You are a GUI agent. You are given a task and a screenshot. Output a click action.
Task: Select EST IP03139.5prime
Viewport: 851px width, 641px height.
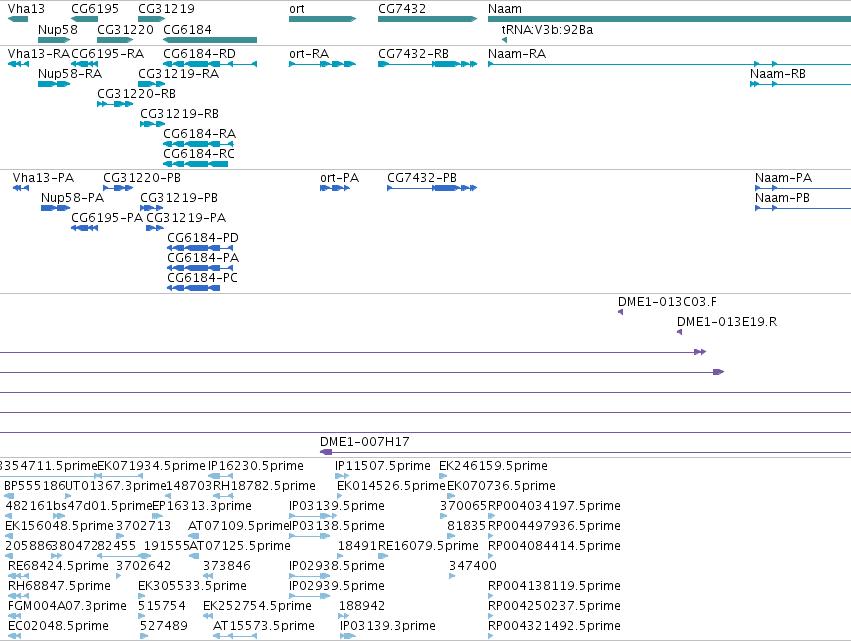337,506
